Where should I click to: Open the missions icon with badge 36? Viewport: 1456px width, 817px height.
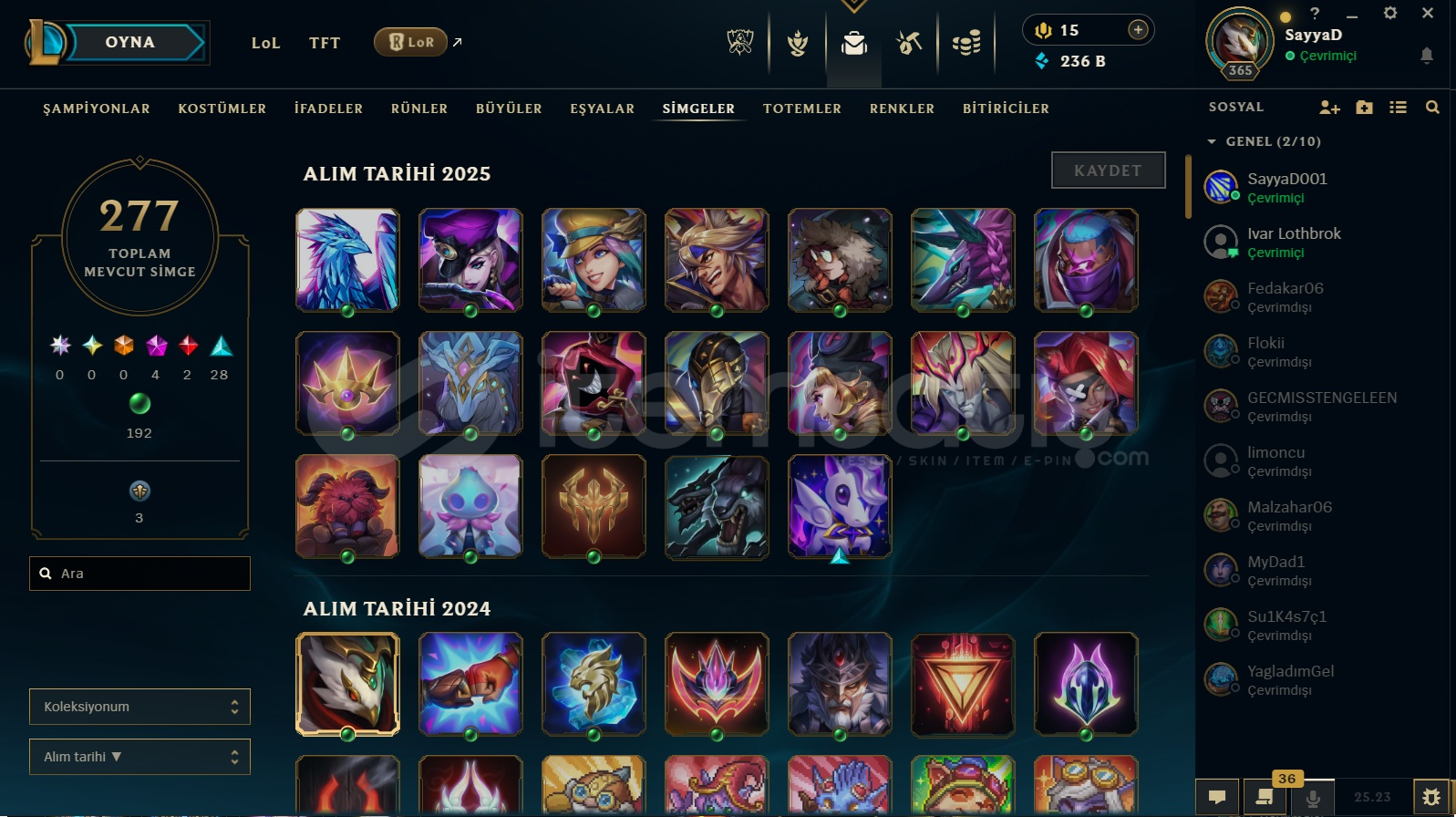coord(1265,797)
